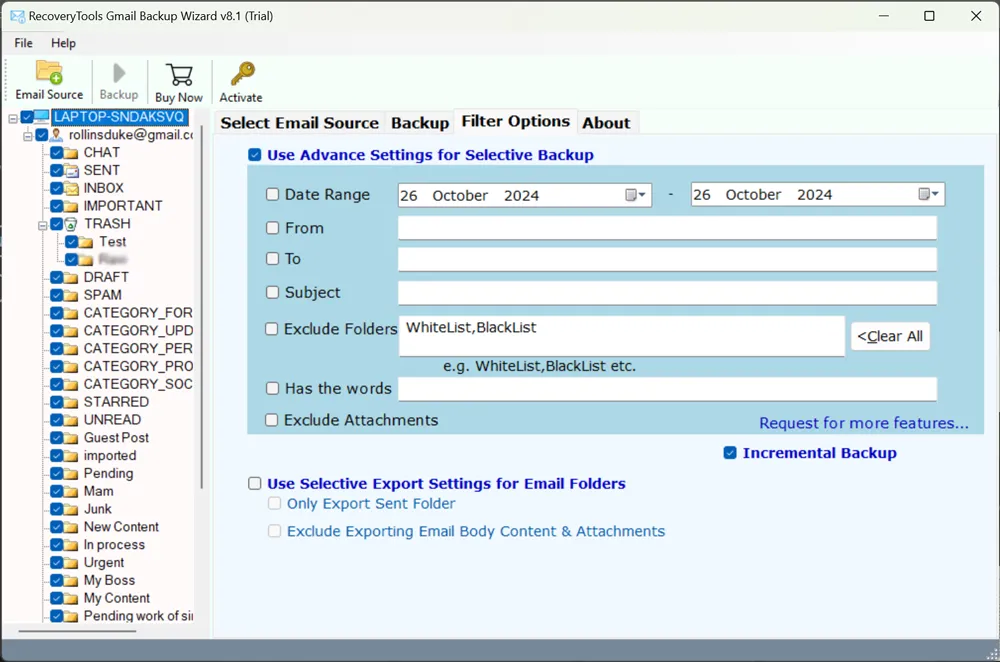Toggle the Exclude Attachments checkbox
This screenshot has height=662, width=1000.
point(272,420)
